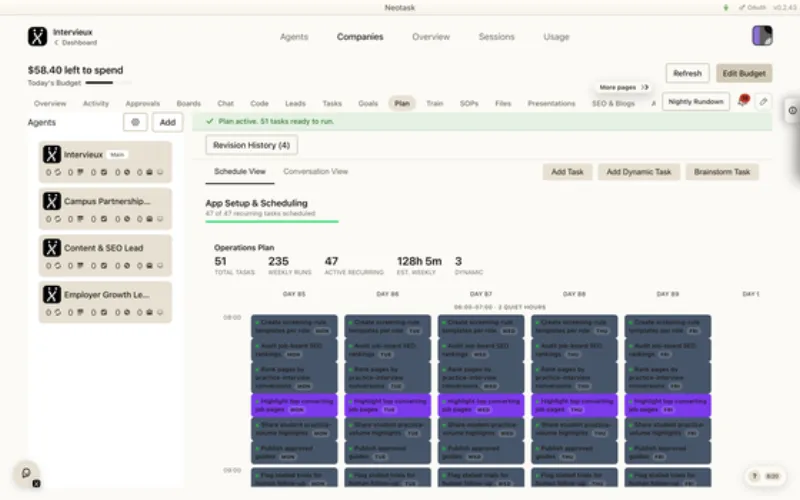Viewport: 800px width, 500px height.
Task: Go back via the Dashboard chevron link
Action: pos(76,43)
